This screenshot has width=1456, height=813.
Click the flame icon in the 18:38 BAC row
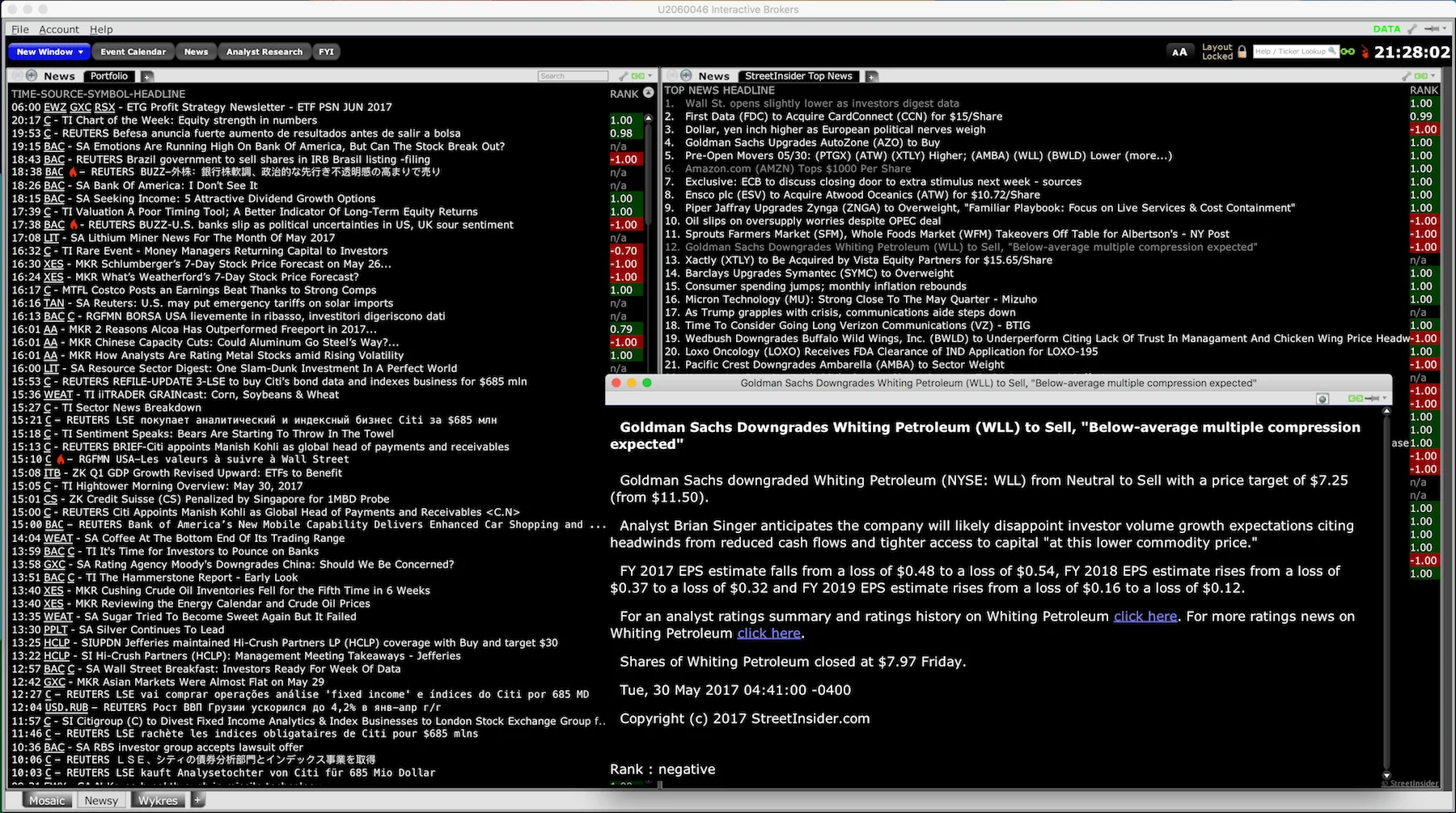pyautogui.click(x=73, y=172)
